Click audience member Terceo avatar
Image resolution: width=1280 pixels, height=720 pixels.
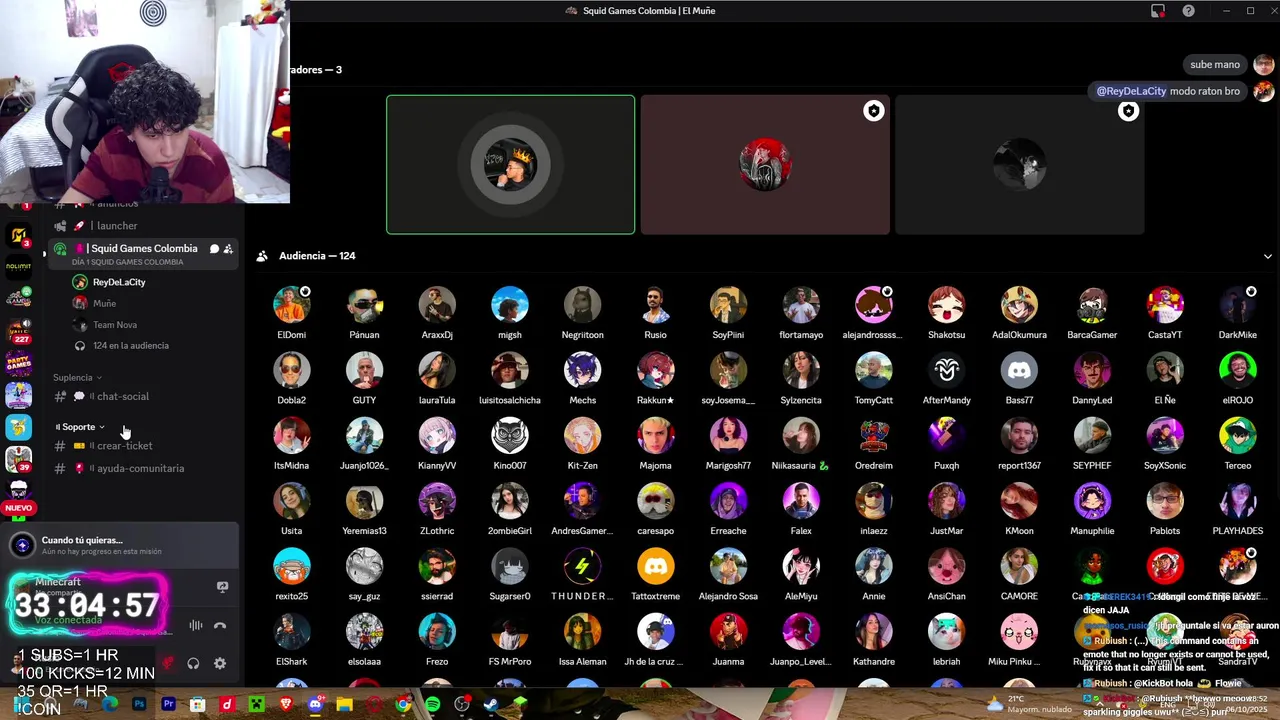point(1238,436)
